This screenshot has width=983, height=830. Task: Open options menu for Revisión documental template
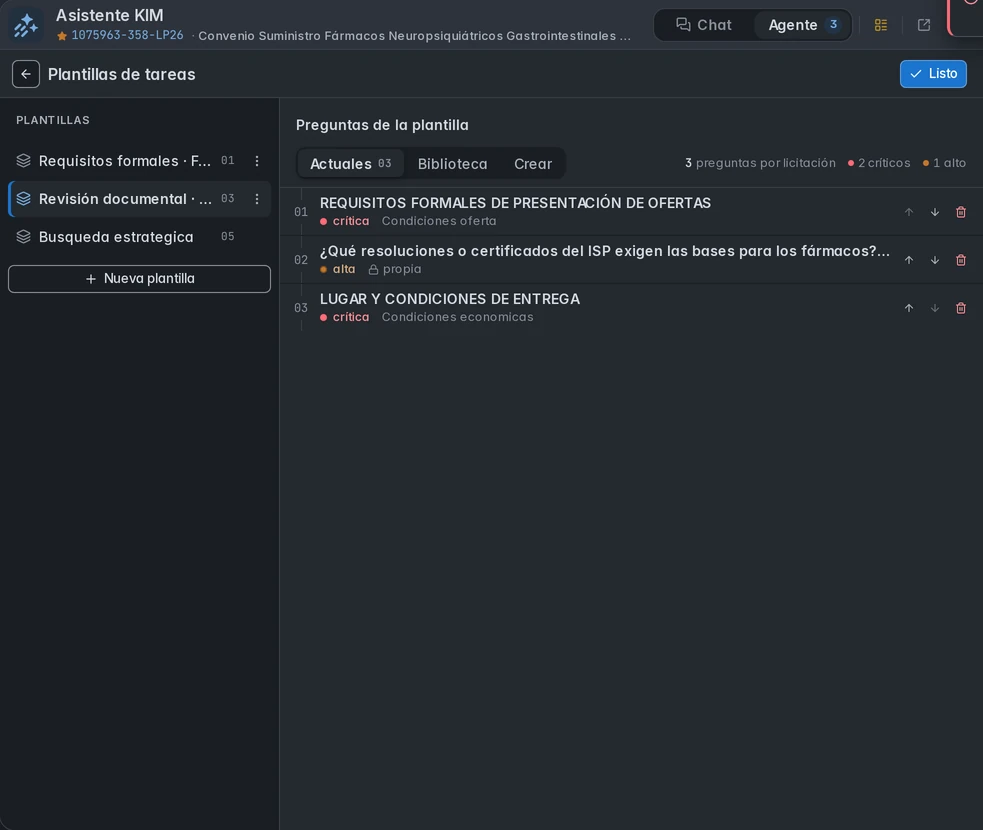point(257,199)
